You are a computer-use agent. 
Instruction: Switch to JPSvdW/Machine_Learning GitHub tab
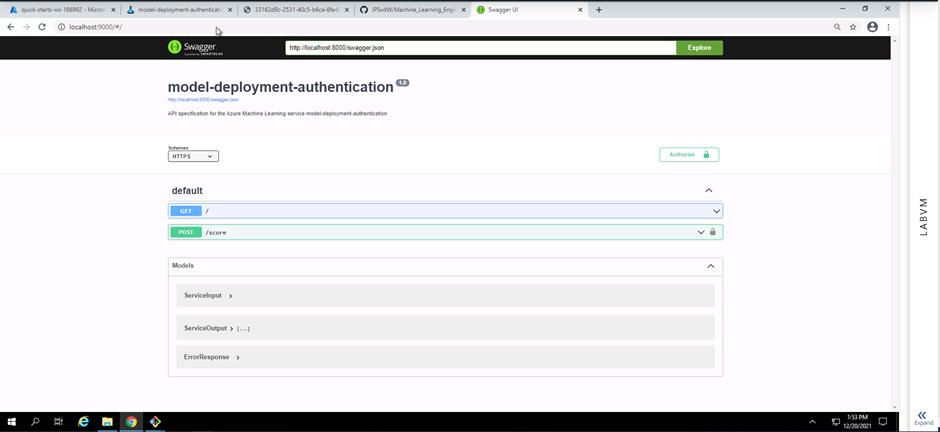(x=412, y=10)
